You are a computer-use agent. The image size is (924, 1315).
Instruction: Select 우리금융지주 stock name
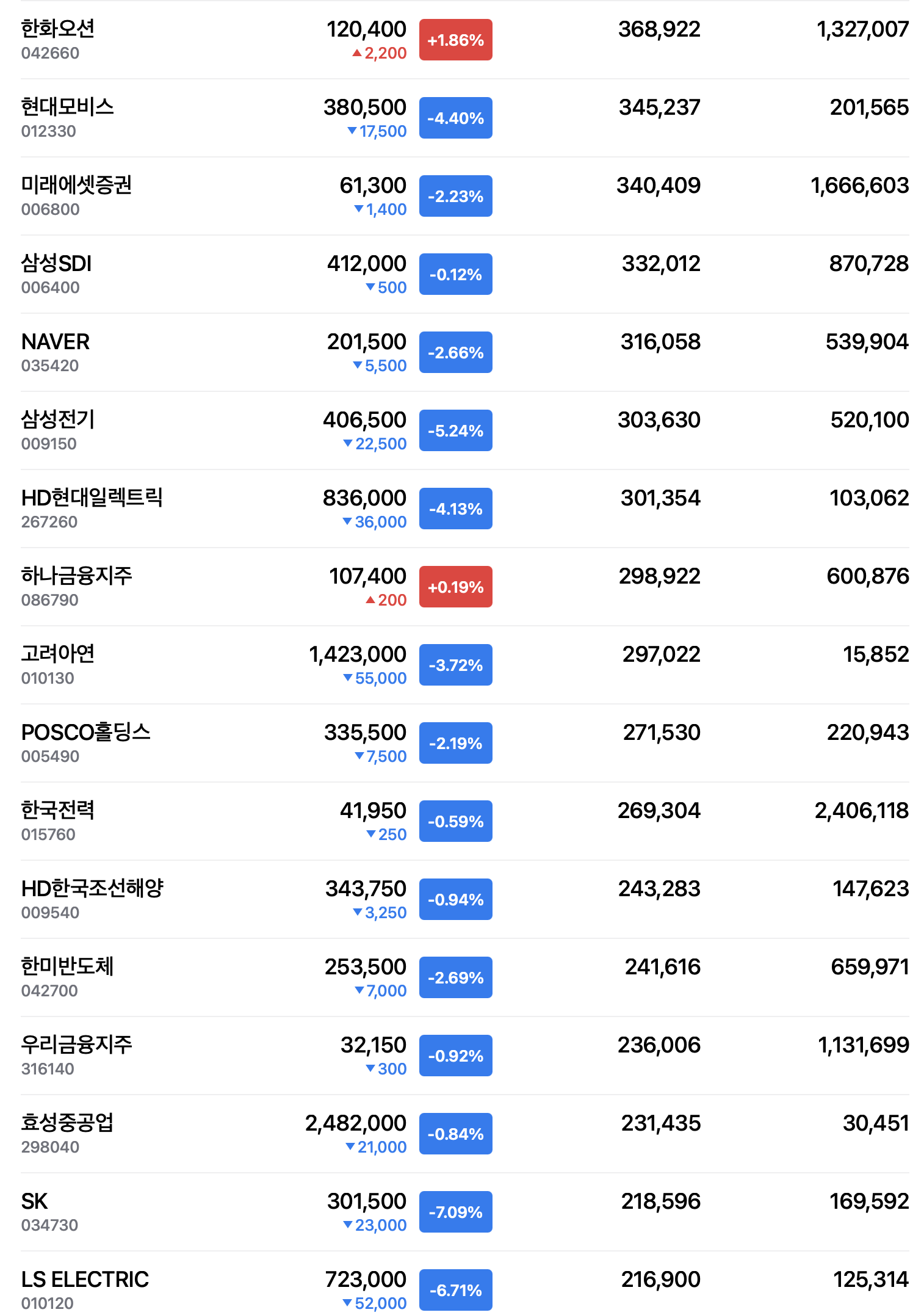76,1045
